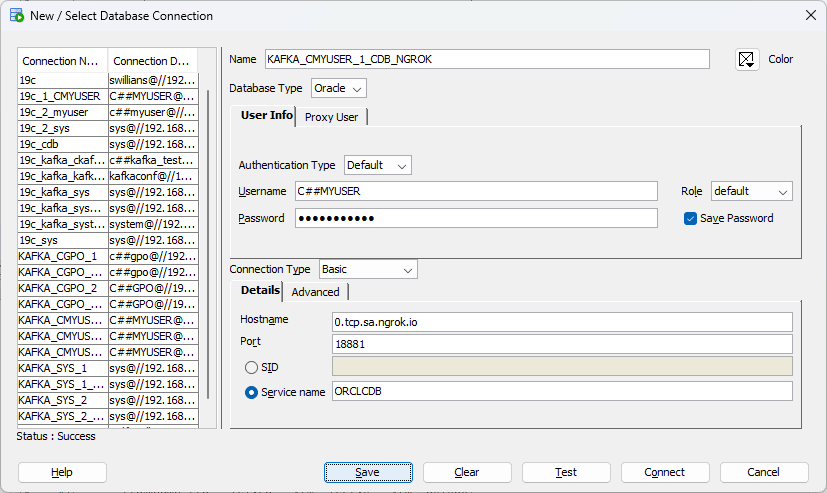Click the Hostname input field

(561, 321)
